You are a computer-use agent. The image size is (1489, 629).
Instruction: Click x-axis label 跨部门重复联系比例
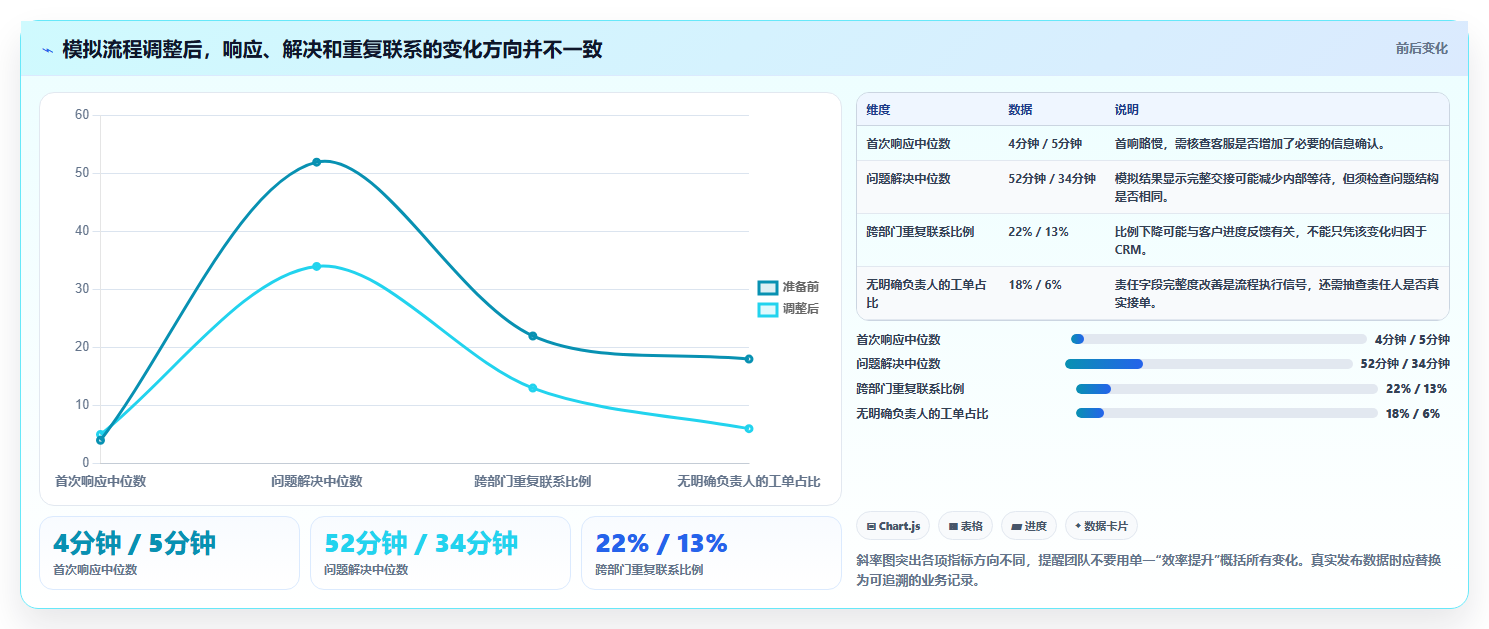click(533, 481)
